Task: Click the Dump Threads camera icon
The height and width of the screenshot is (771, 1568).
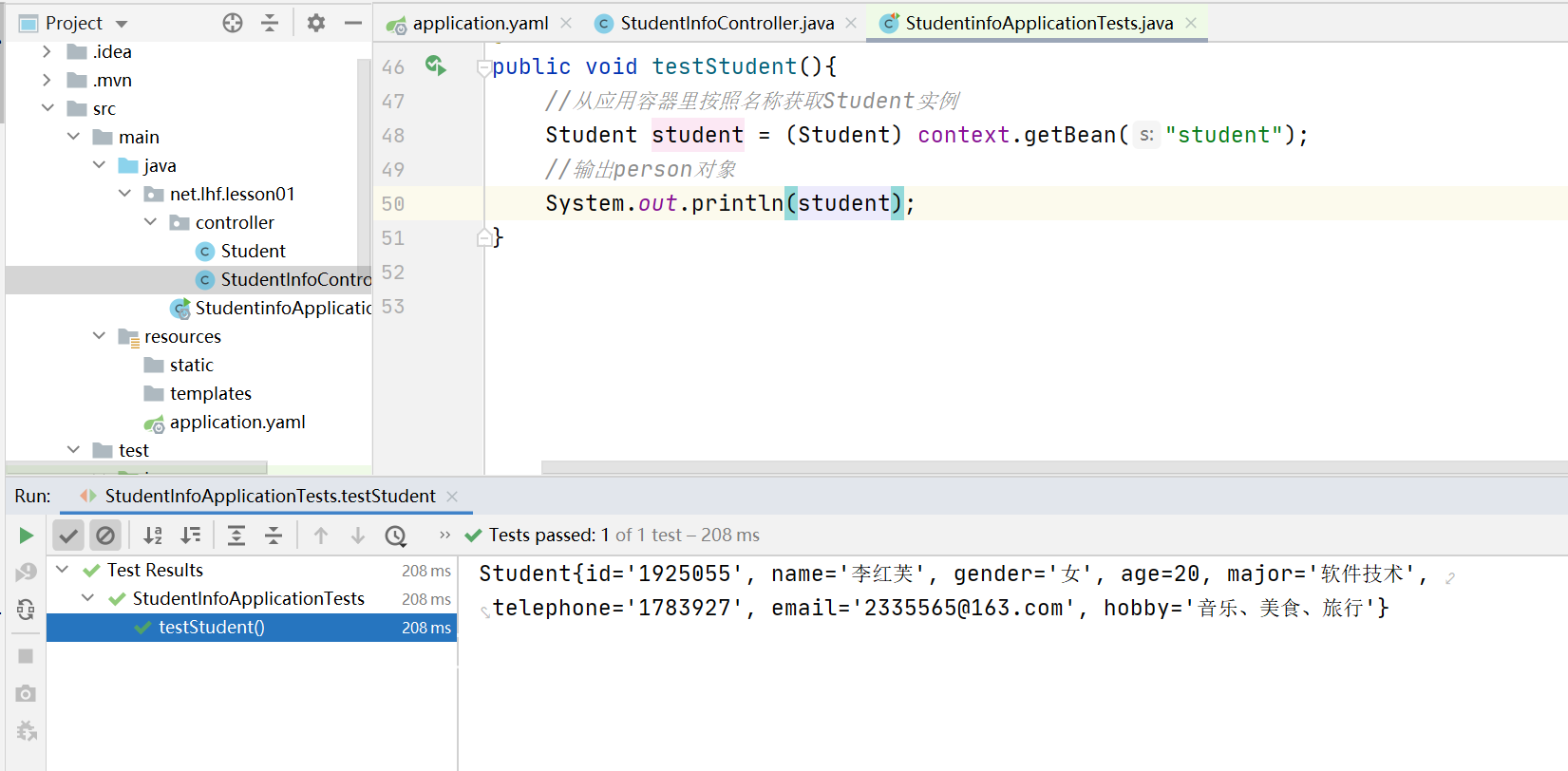Action: click(x=27, y=694)
